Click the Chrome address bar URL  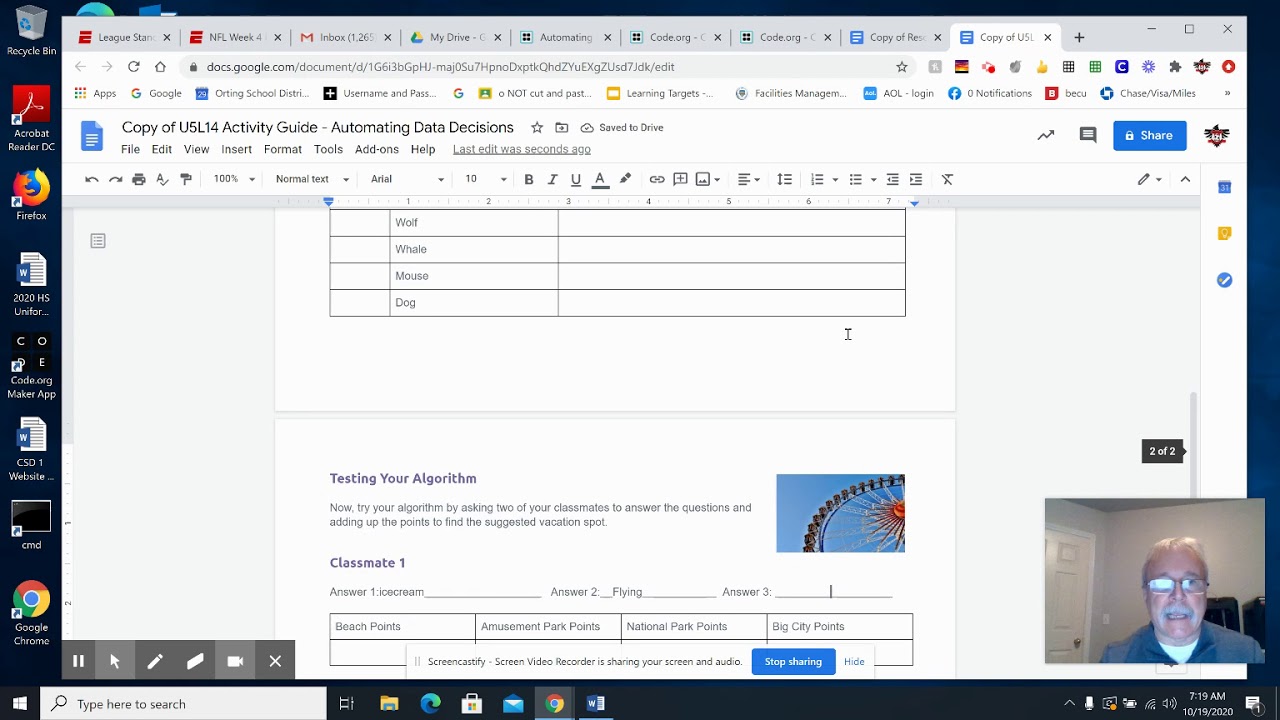(x=440, y=67)
